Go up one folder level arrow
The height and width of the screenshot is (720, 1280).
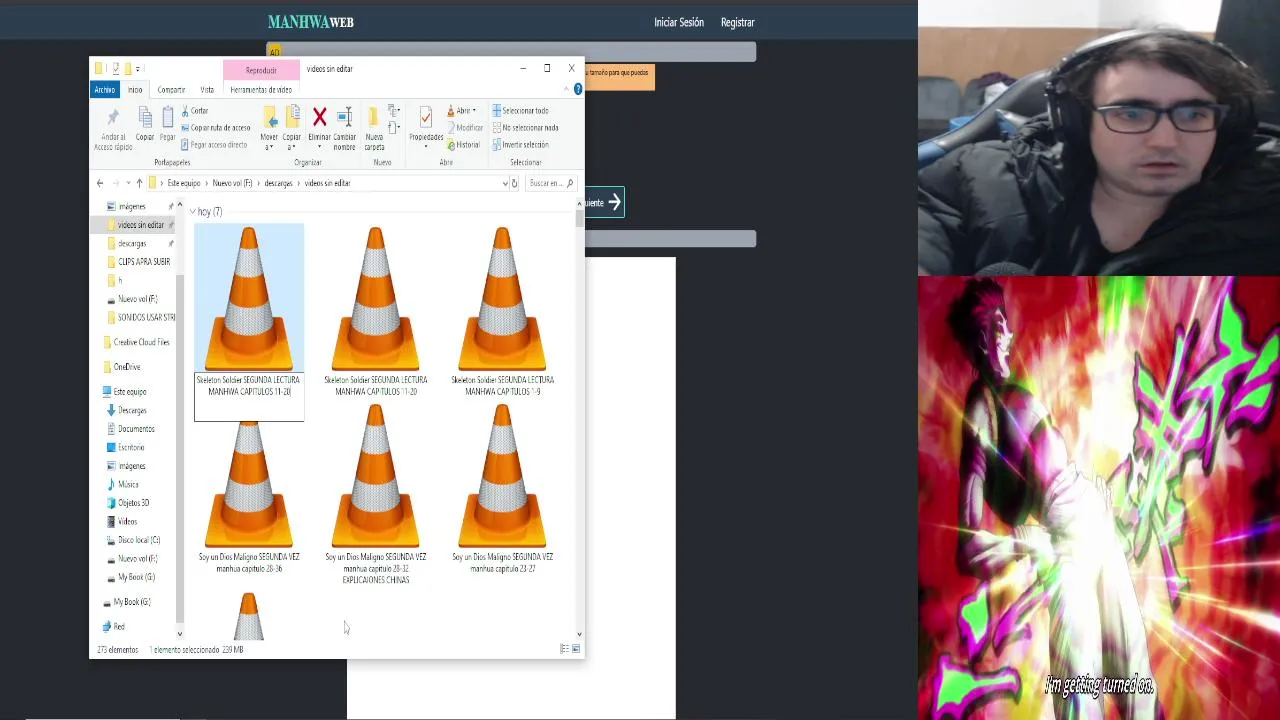pos(139,183)
